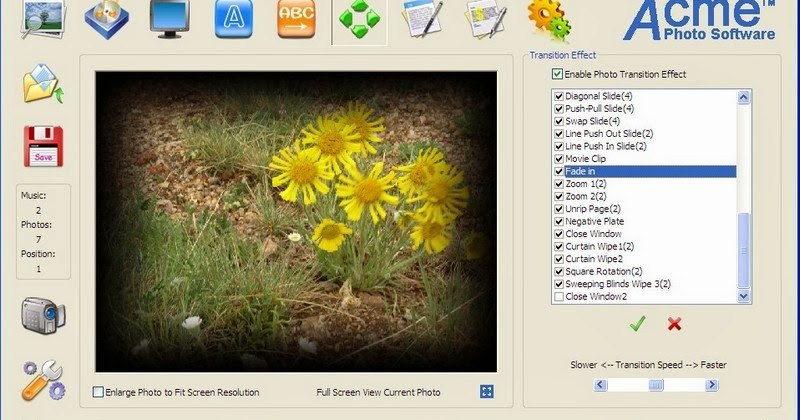Toggle Line Push Out Slide(2) checkbox
Image resolution: width=800 pixels, height=420 pixels.
pos(559,134)
